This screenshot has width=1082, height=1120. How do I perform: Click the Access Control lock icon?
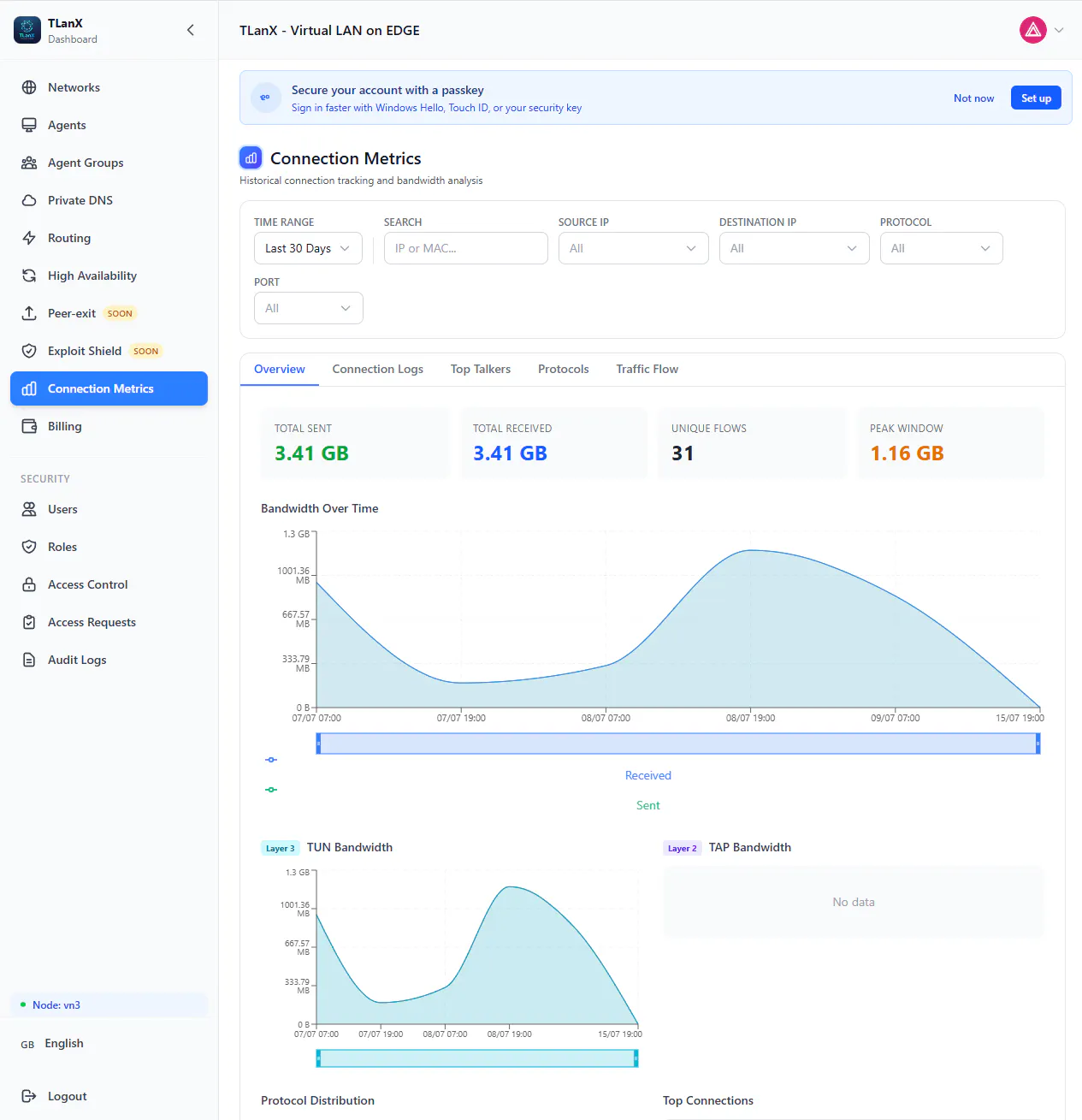29,584
